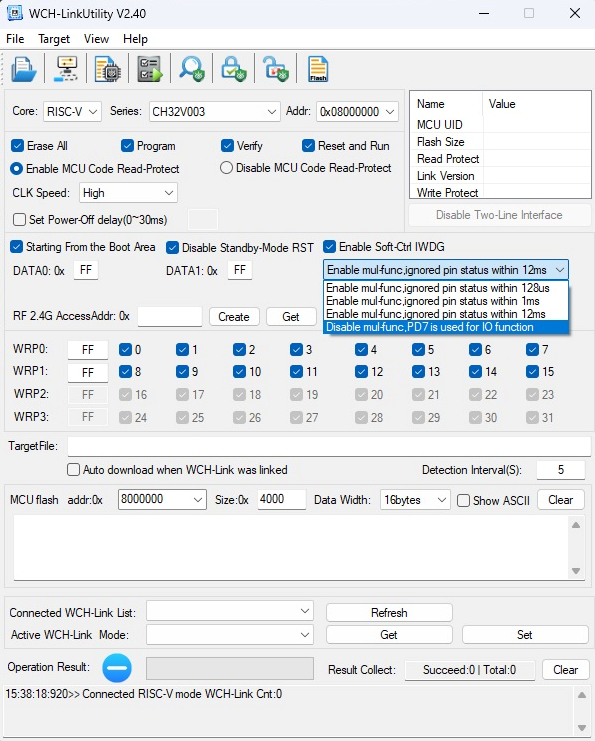
Task: Click the WRP1 hex value field
Action: tap(88, 372)
